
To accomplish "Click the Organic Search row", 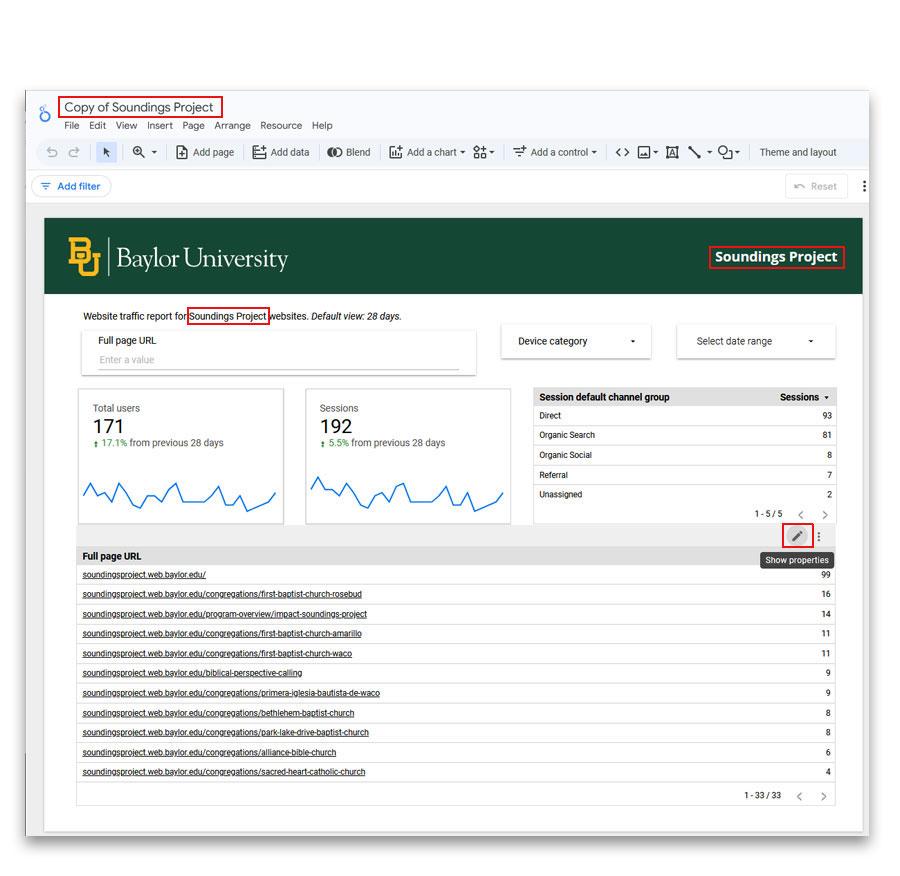I will point(685,435).
